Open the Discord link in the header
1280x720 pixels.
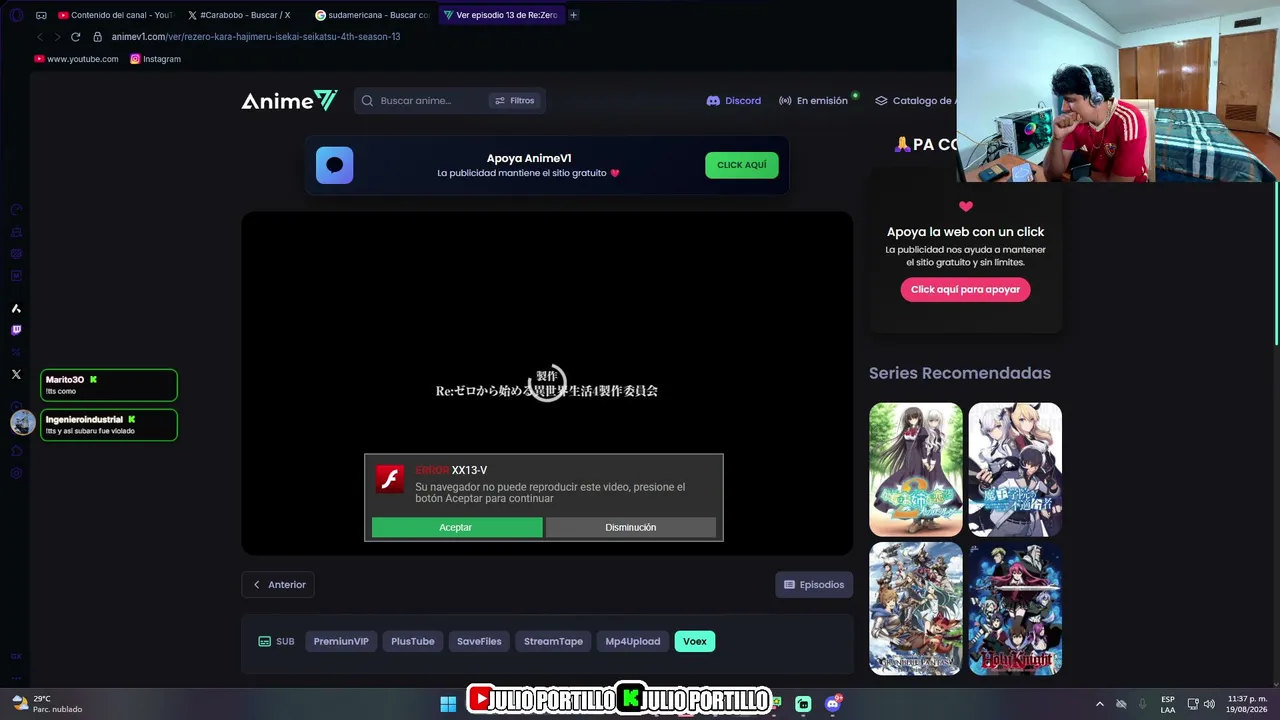click(734, 101)
